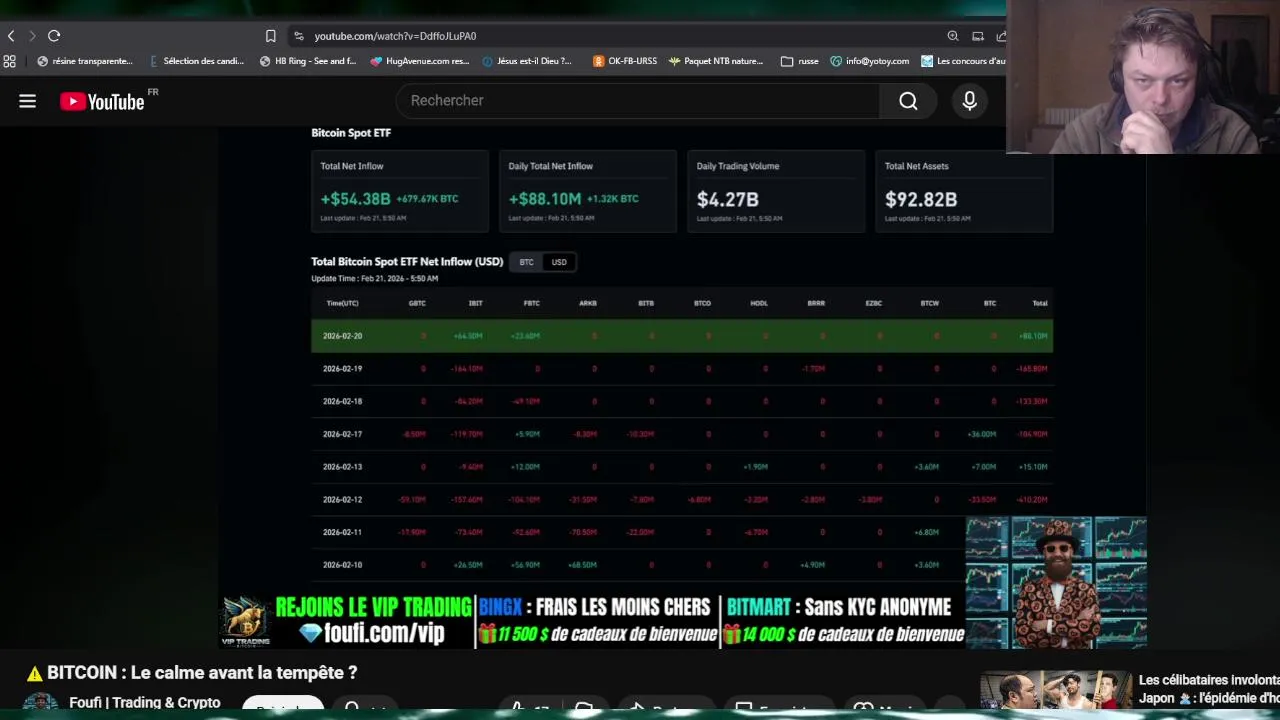The image size is (1280, 720).
Task: Open the 'Foufi | Trading & Crypto' channel link
Action: coord(144,703)
